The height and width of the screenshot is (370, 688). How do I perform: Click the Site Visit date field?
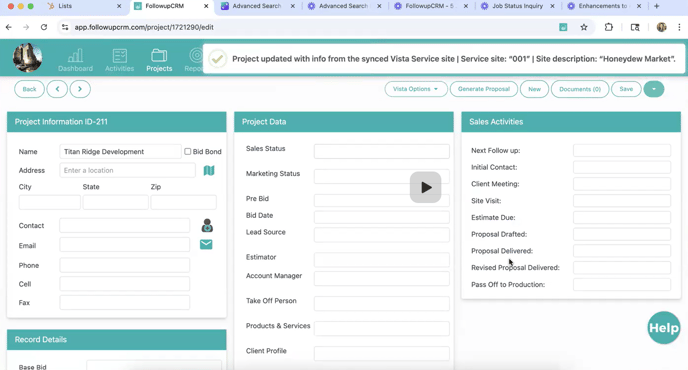[x=622, y=201]
